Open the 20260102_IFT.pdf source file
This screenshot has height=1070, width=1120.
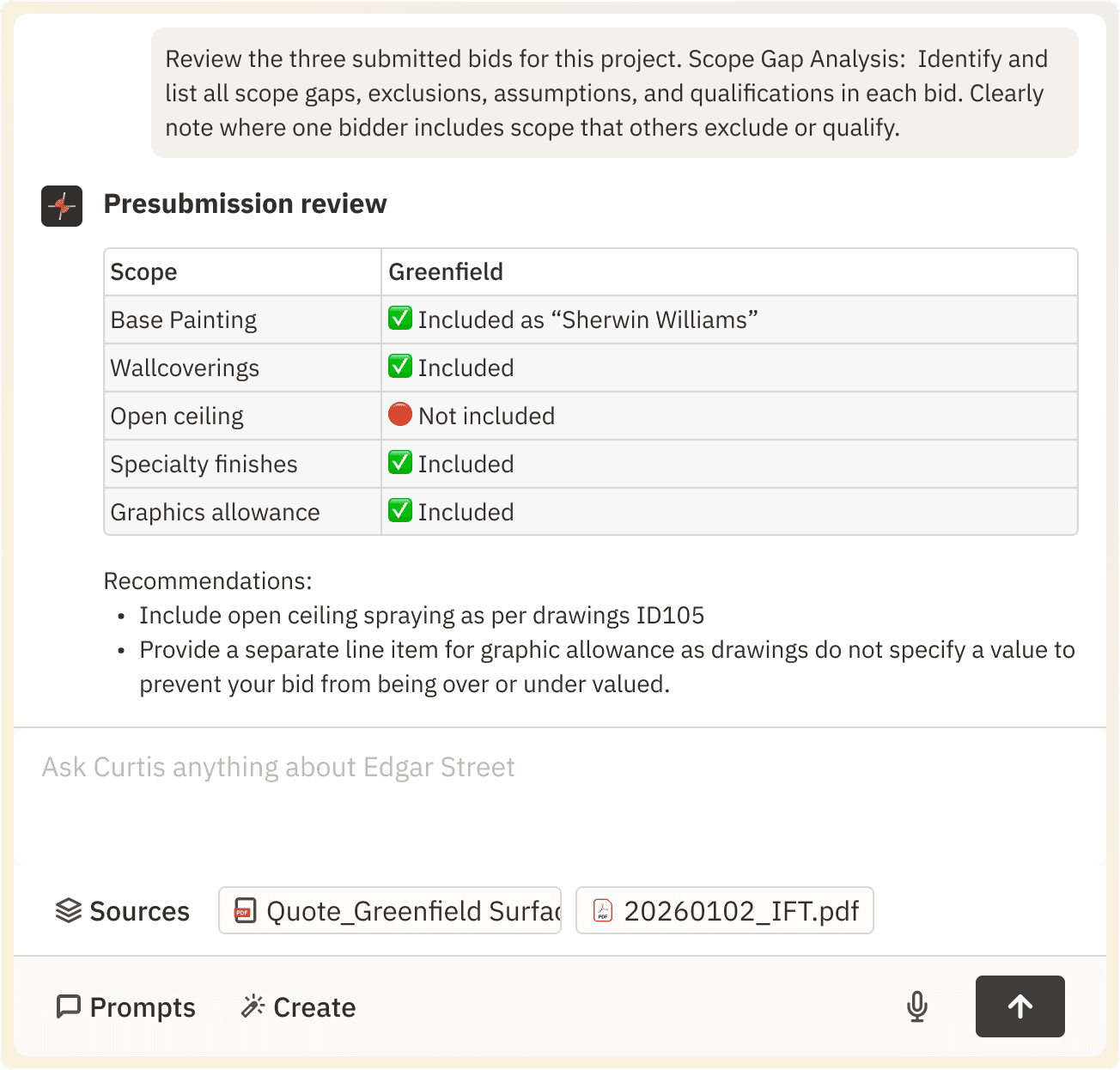(724, 910)
